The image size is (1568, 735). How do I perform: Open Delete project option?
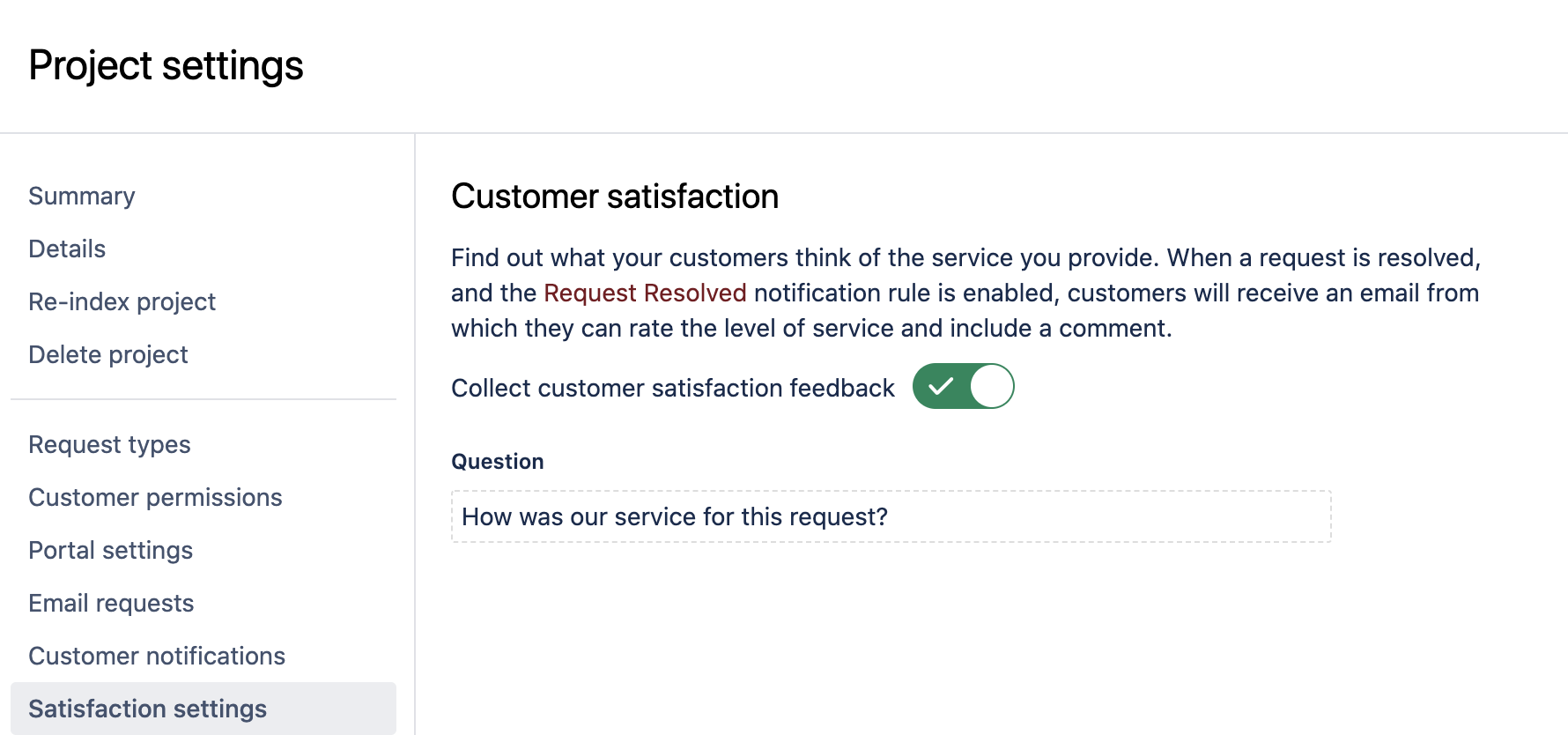pyautogui.click(x=108, y=354)
